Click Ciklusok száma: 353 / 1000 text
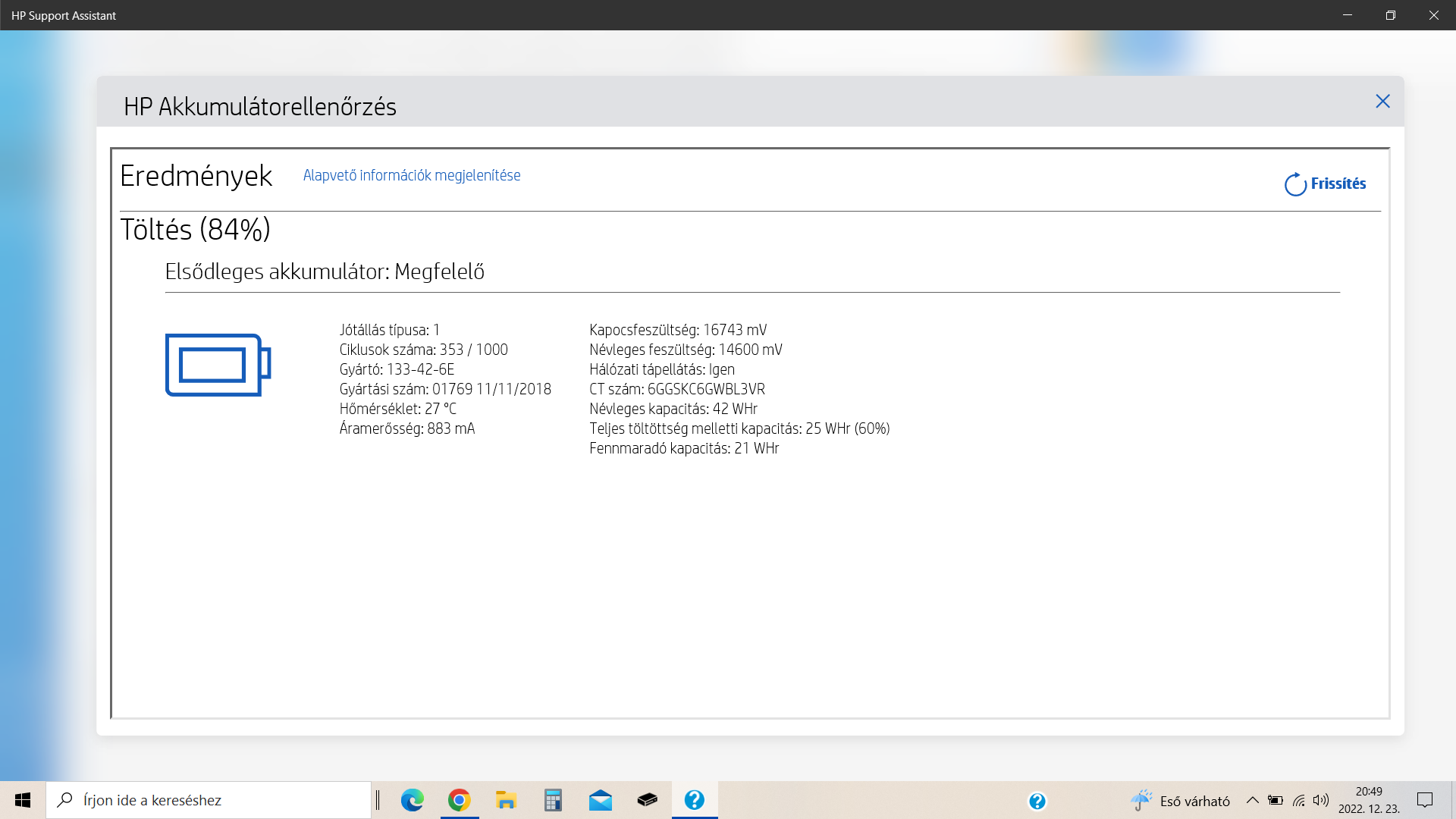The height and width of the screenshot is (819, 1456). tap(423, 350)
